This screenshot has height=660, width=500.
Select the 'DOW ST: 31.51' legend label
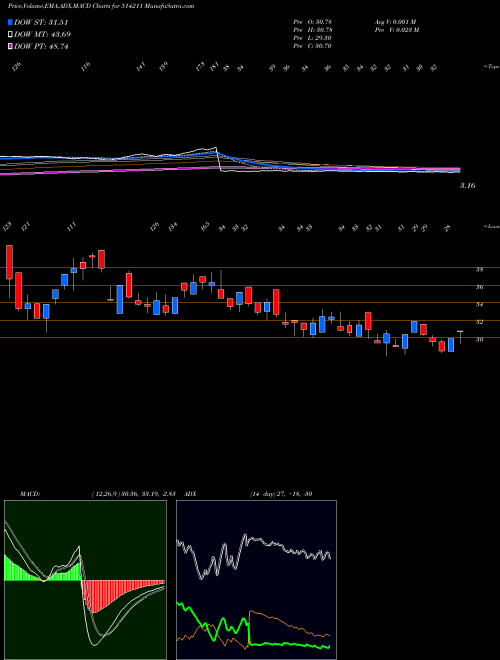pos(41,22)
